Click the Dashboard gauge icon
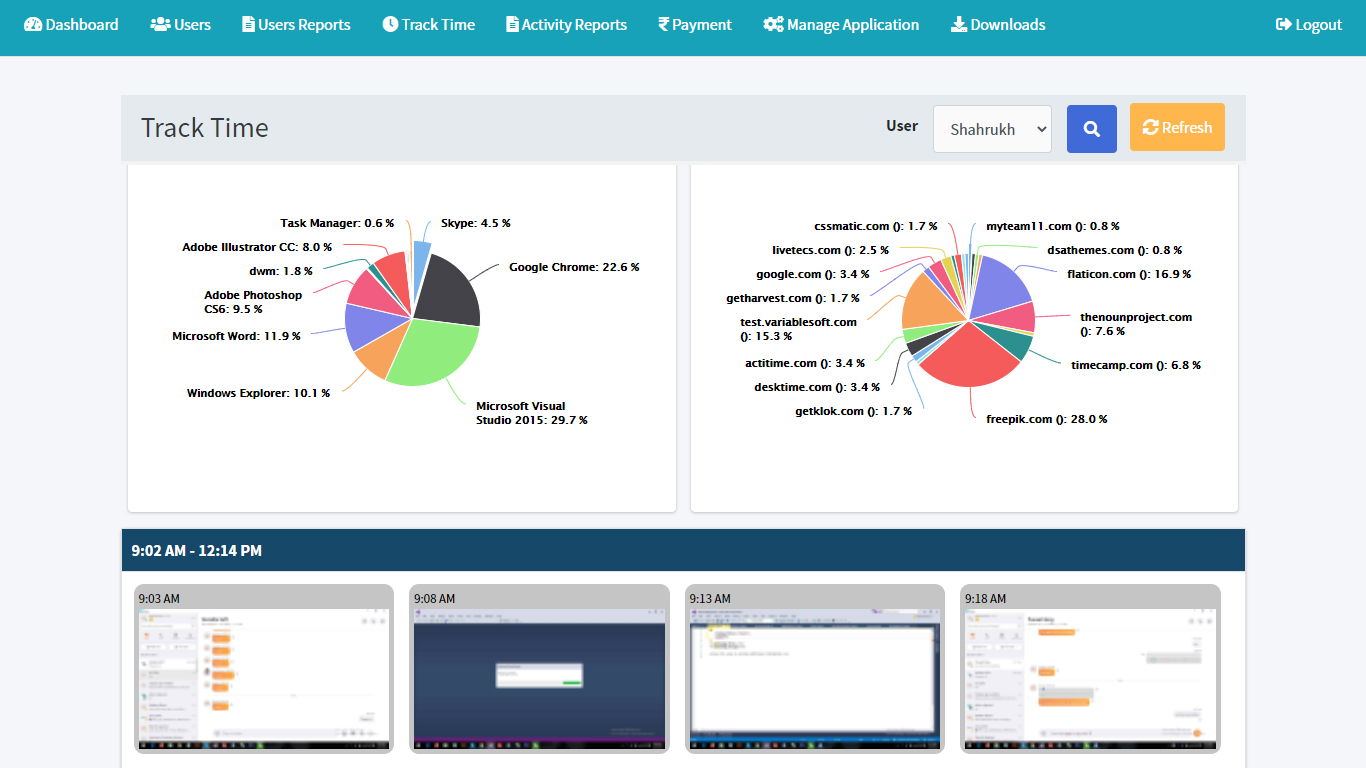The image size is (1366, 768). click(33, 25)
